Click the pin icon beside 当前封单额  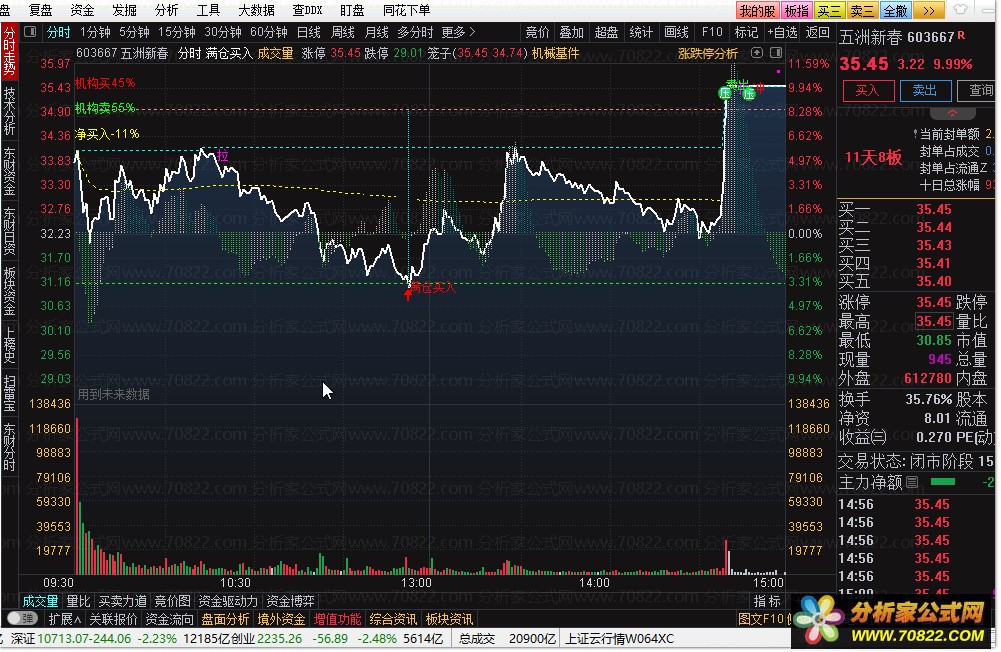[915, 134]
